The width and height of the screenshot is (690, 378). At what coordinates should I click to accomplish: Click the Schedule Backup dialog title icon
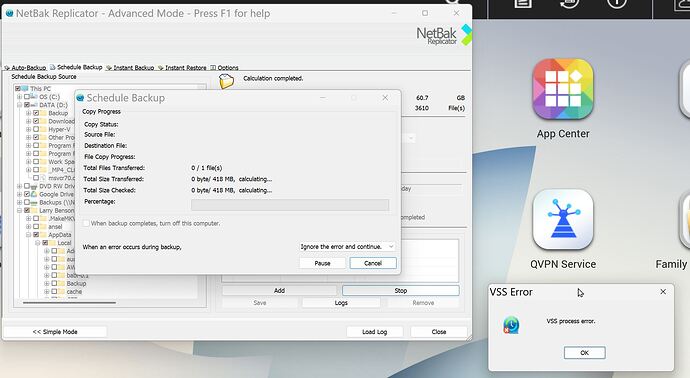[x=80, y=98]
